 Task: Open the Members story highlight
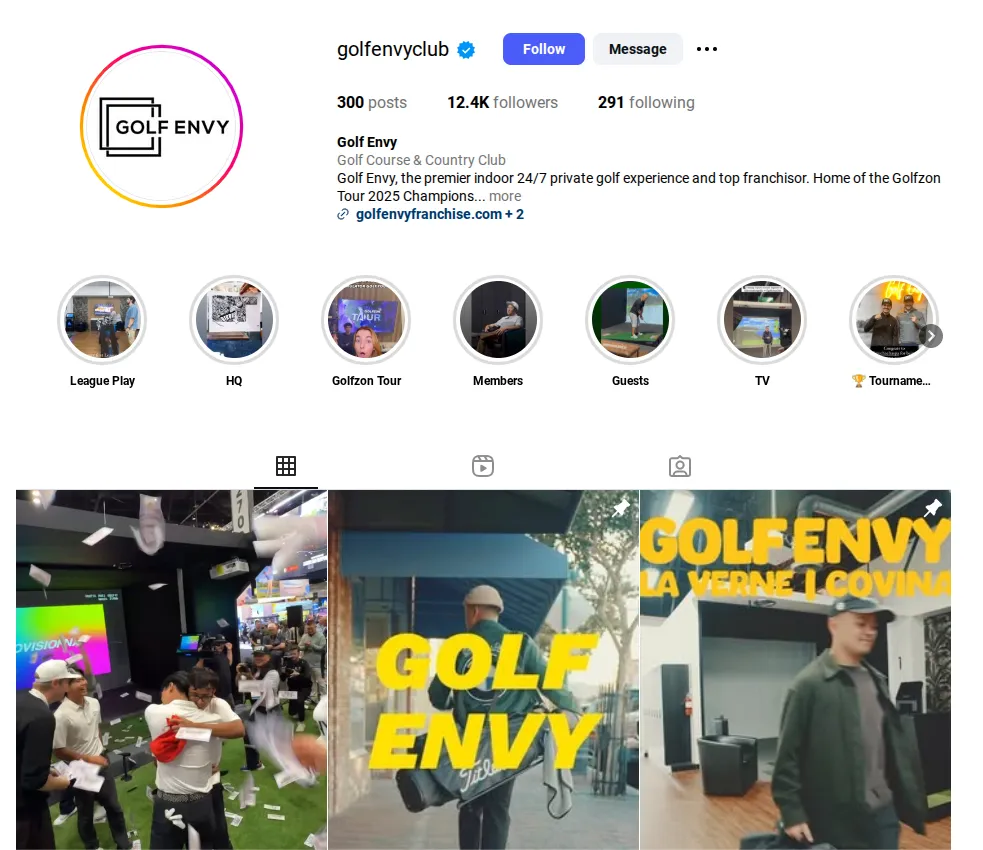[498, 320]
